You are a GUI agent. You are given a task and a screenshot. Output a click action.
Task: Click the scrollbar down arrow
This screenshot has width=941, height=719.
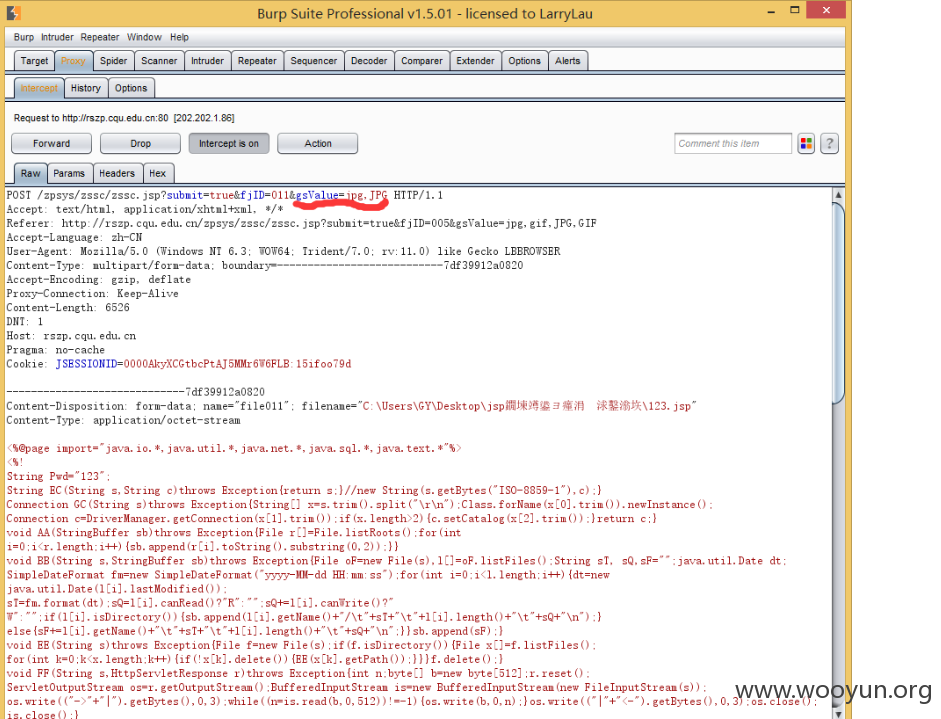838,713
